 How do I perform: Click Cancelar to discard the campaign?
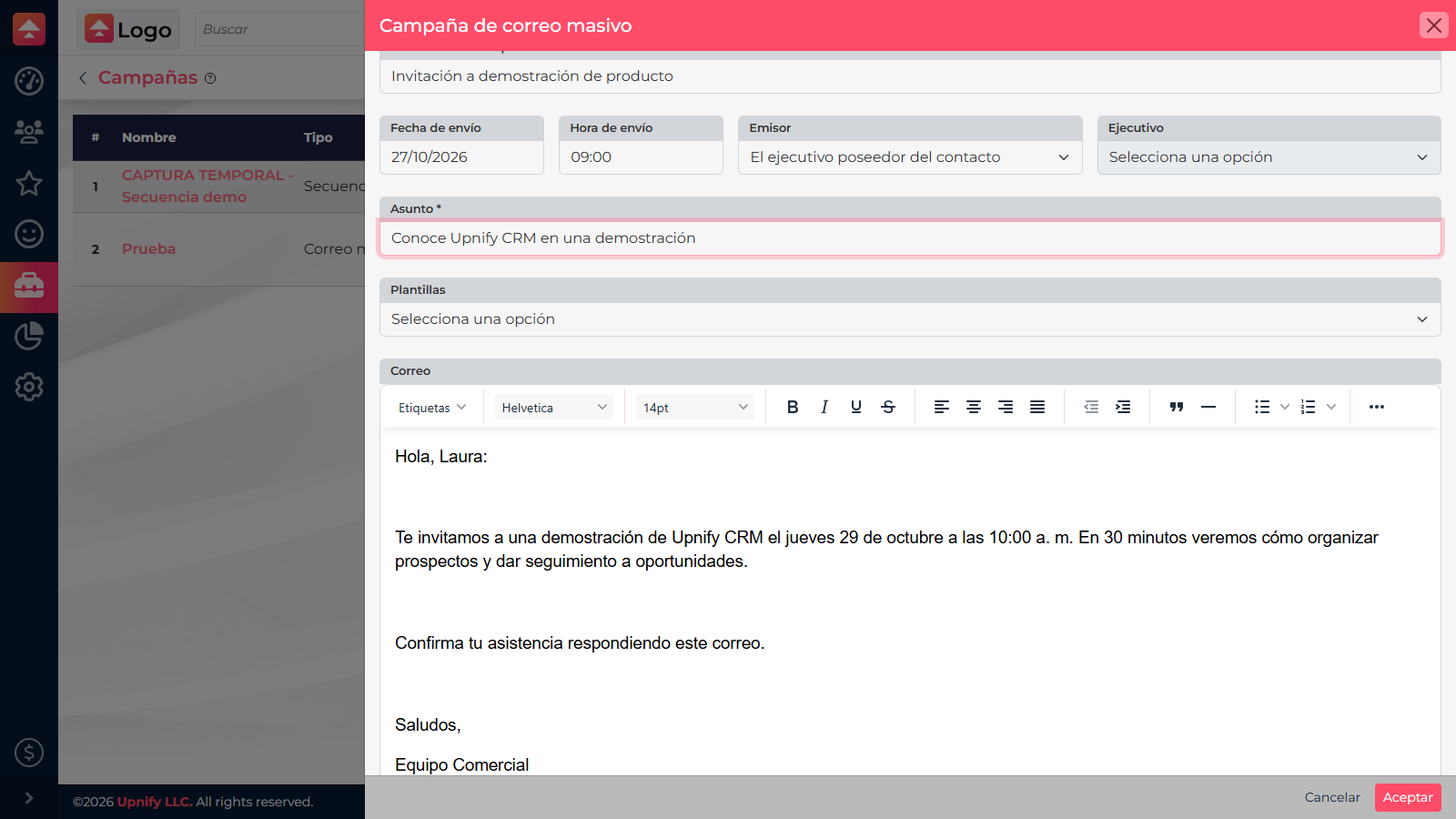coord(1332,797)
